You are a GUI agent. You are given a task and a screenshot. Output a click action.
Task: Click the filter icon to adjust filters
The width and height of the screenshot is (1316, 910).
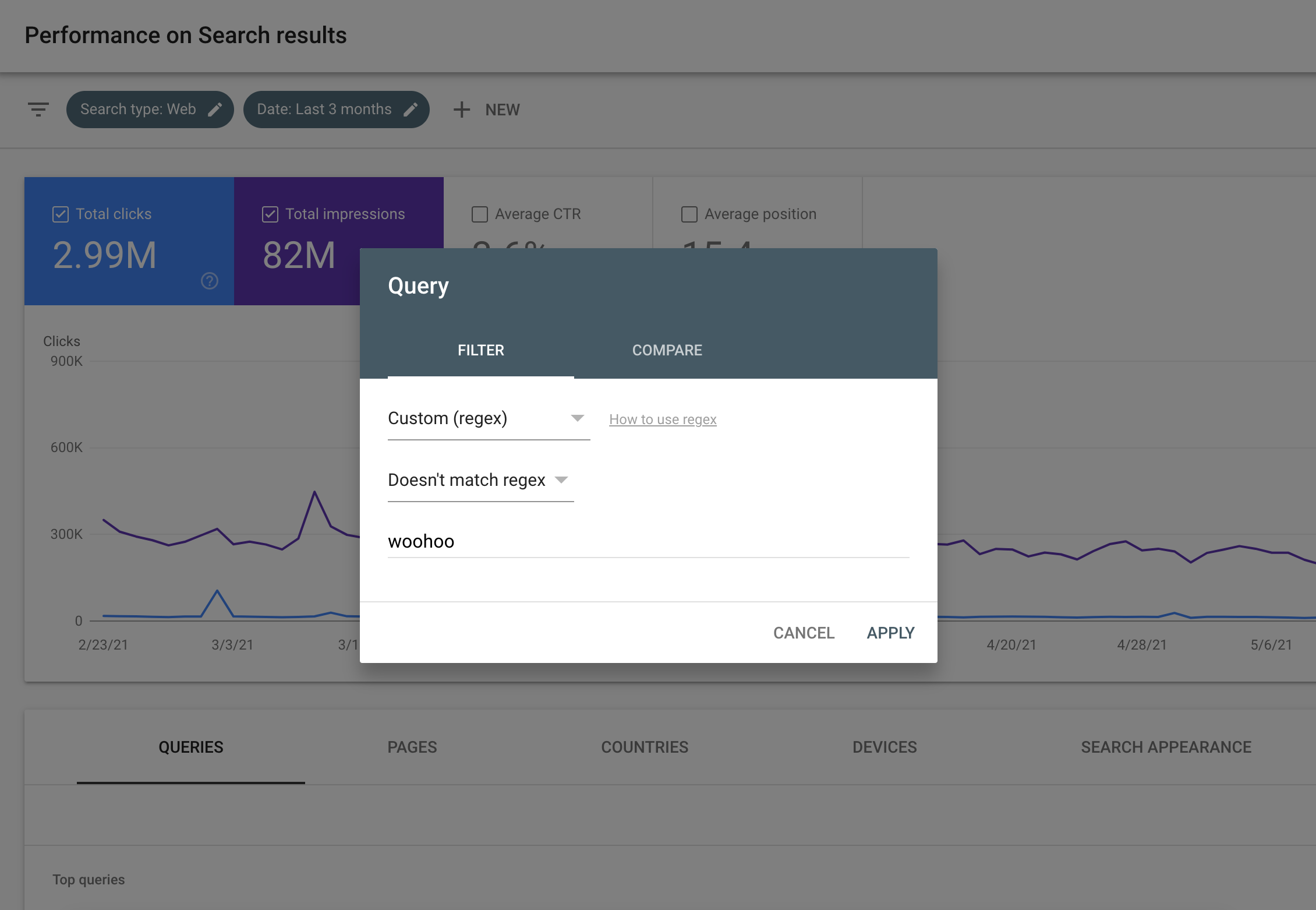pos(38,109)
